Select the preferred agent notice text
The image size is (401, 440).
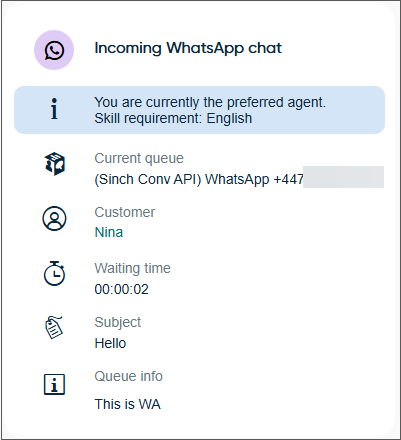pos(210,102)
